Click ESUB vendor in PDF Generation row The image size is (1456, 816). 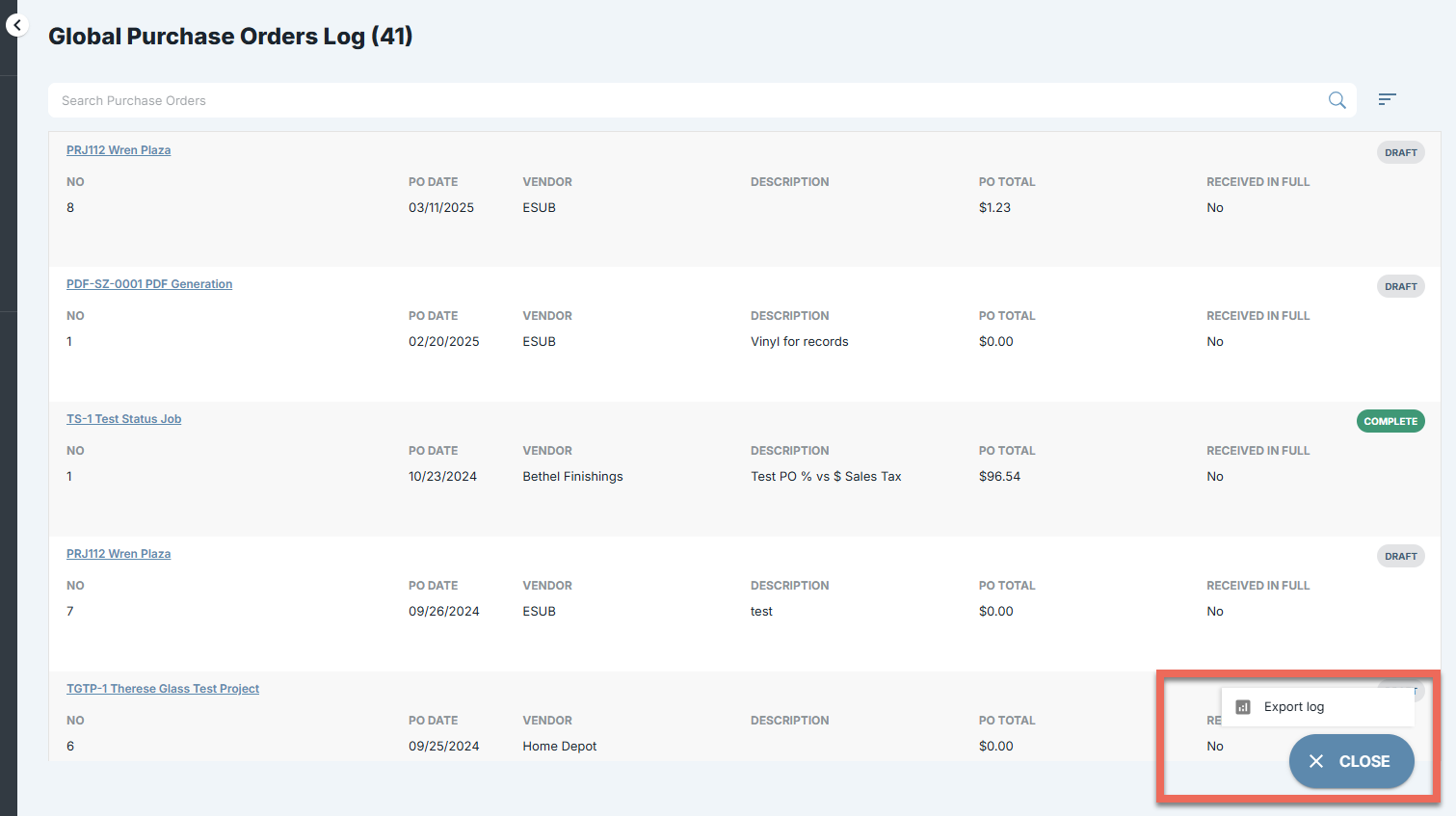540,341
